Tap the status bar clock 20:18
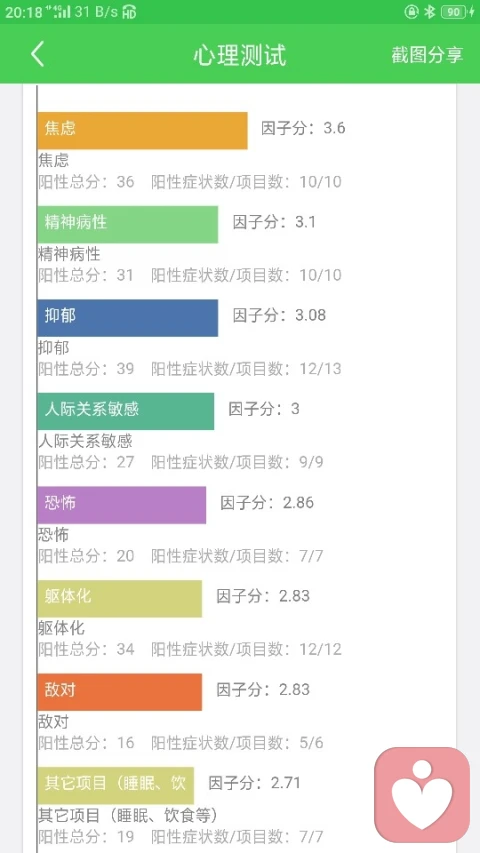 pos(23,12)
